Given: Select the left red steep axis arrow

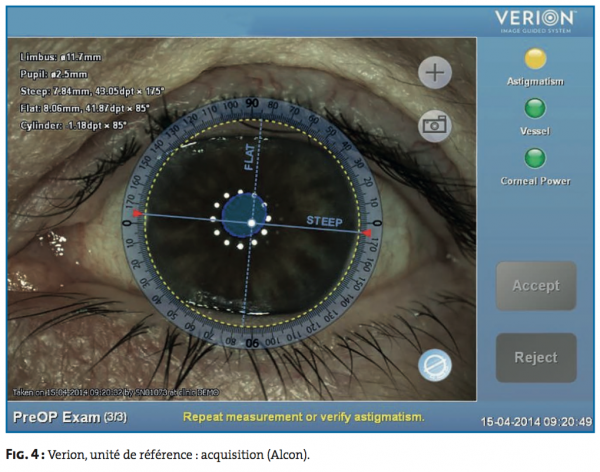Looking at the screenshot, I should point(137,215).
